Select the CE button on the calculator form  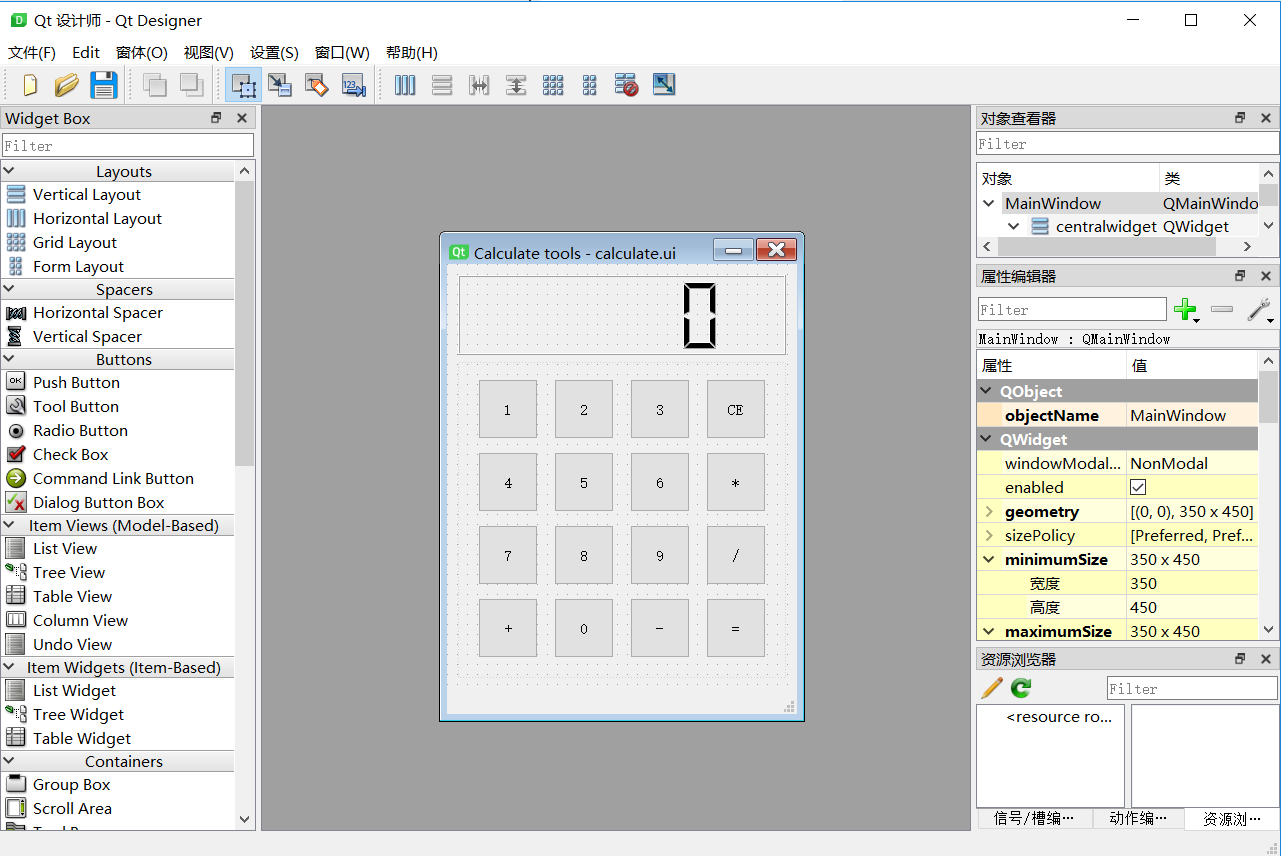coord(736,409)
